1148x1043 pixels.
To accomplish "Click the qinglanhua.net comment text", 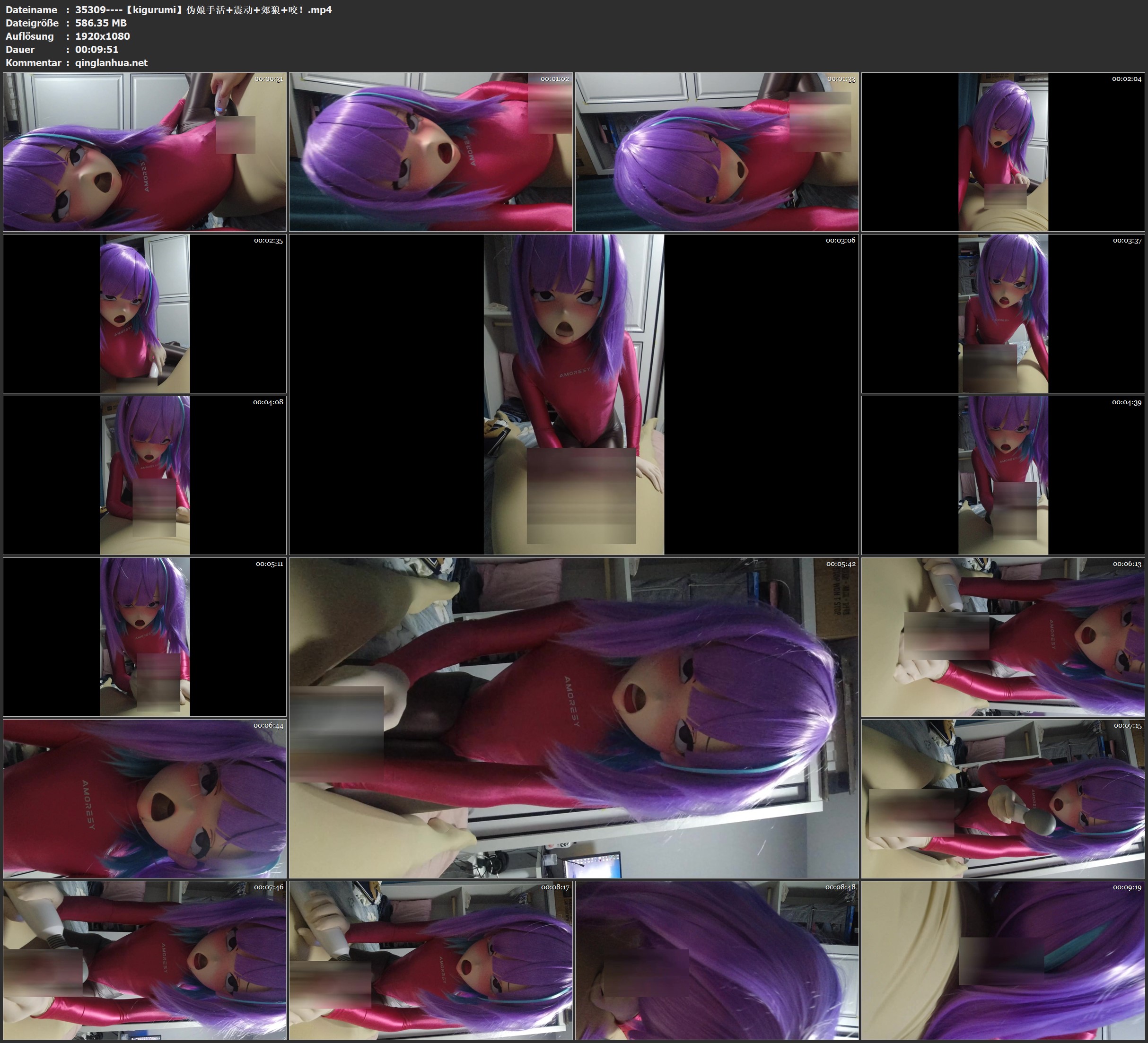I will [111, 62].
